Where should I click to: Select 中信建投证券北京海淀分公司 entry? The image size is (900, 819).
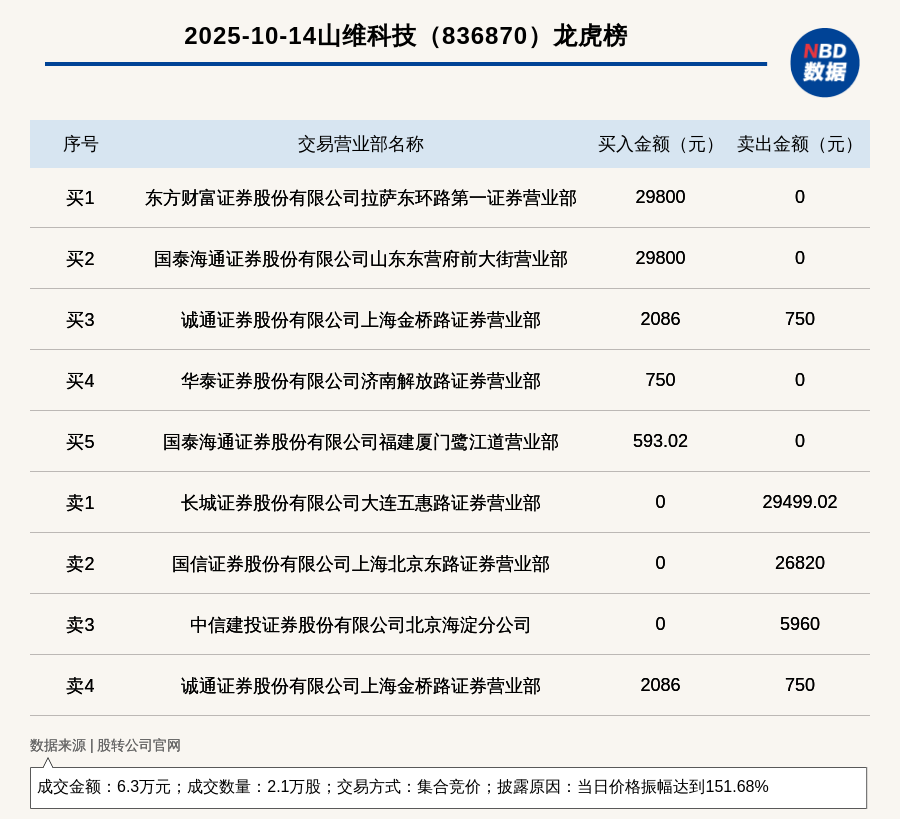[360, 625]
